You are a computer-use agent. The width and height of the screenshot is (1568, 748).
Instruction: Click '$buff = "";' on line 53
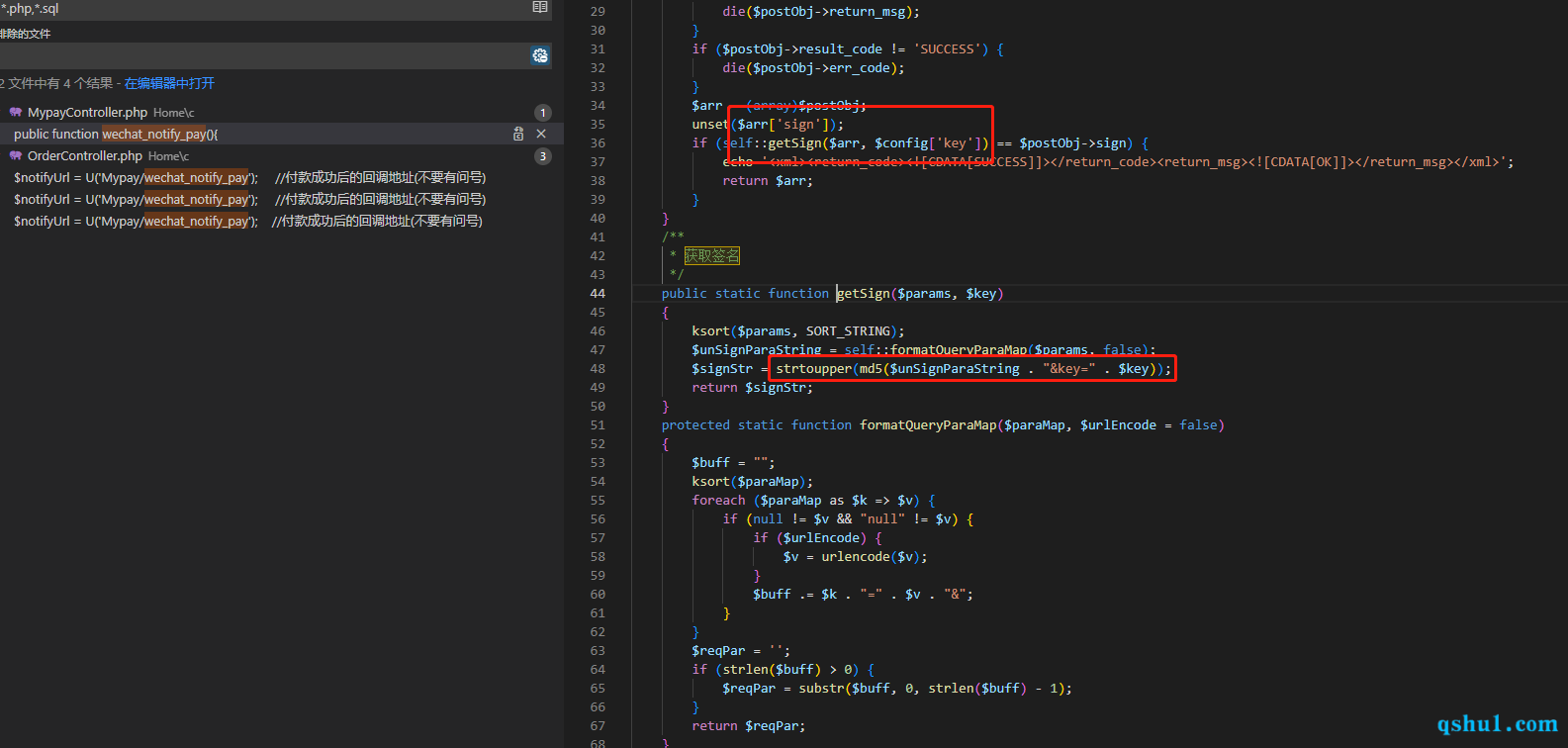pyautogui.click(x=733, y=463)
